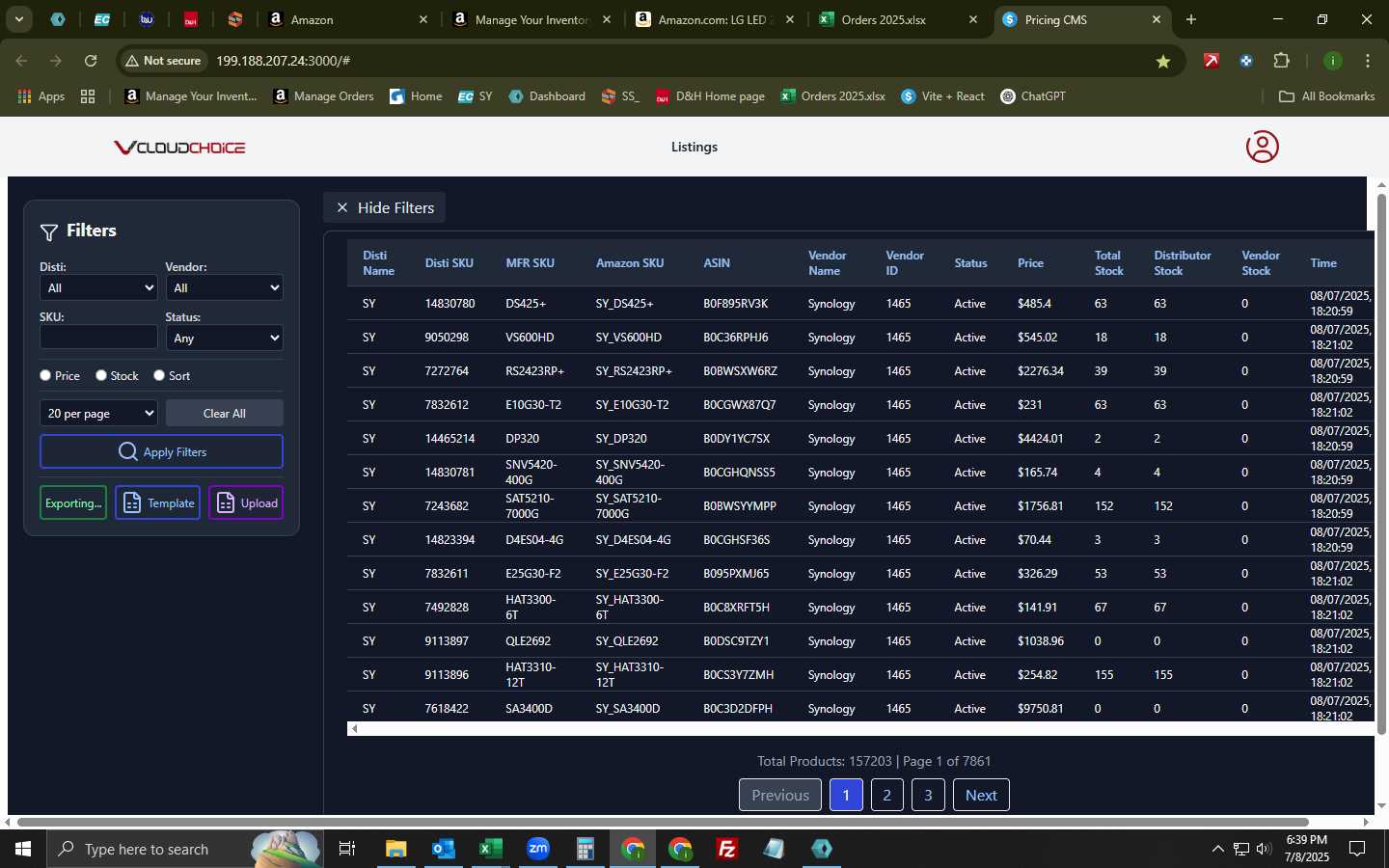Click current page 1 button
The height and width of the screenshot is (868, 1389).
pyautogui.click(x=846, y=795)
